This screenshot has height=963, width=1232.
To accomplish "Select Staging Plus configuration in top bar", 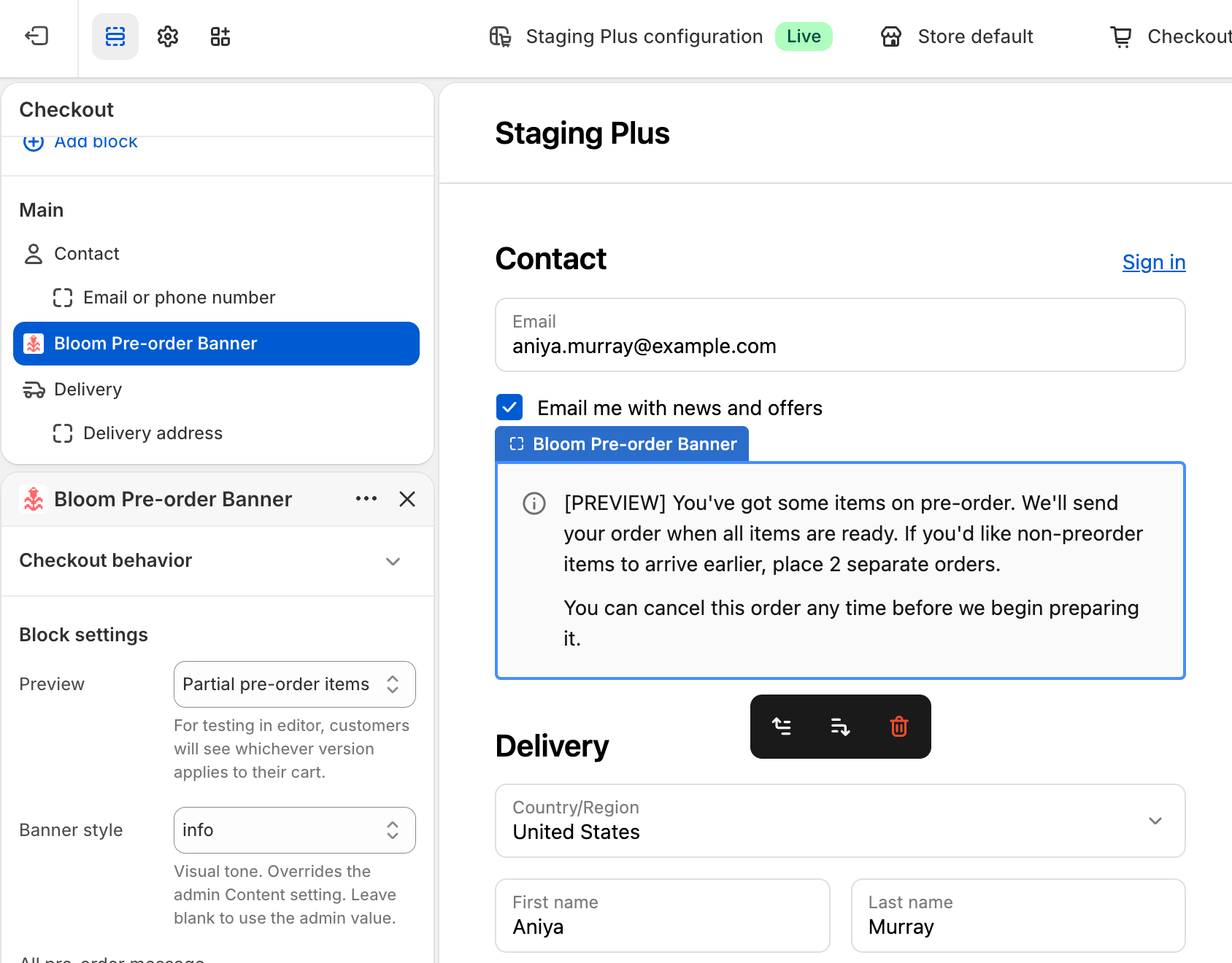I will pos(644,36).
